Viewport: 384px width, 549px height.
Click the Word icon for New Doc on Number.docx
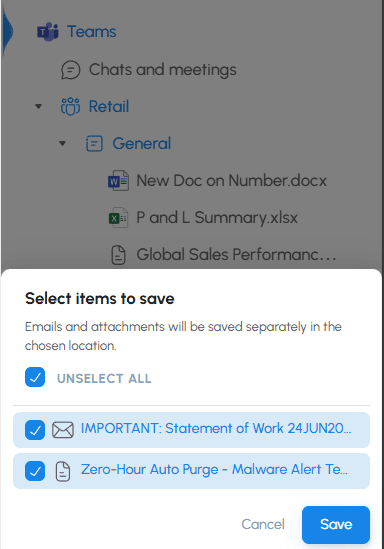point(118,181)
